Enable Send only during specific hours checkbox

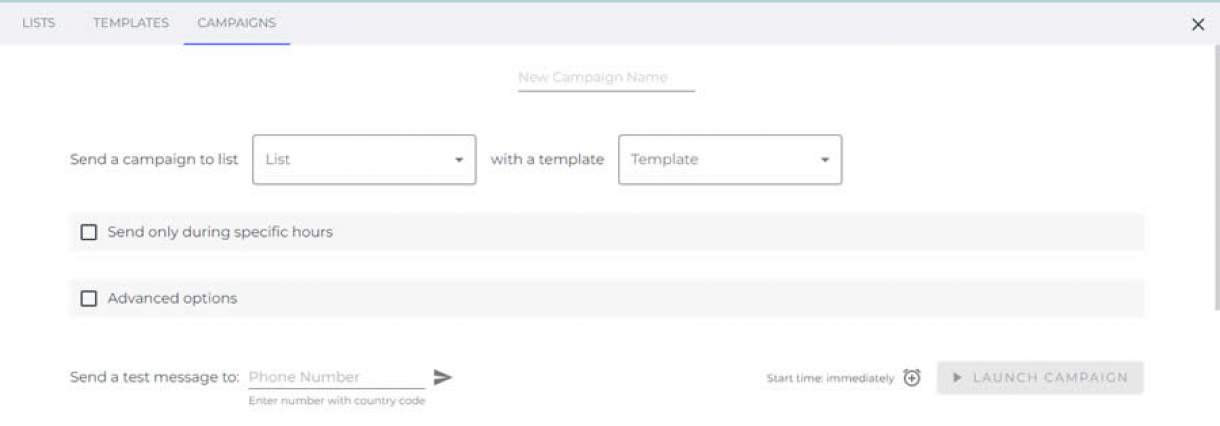[x=89, y=232]
